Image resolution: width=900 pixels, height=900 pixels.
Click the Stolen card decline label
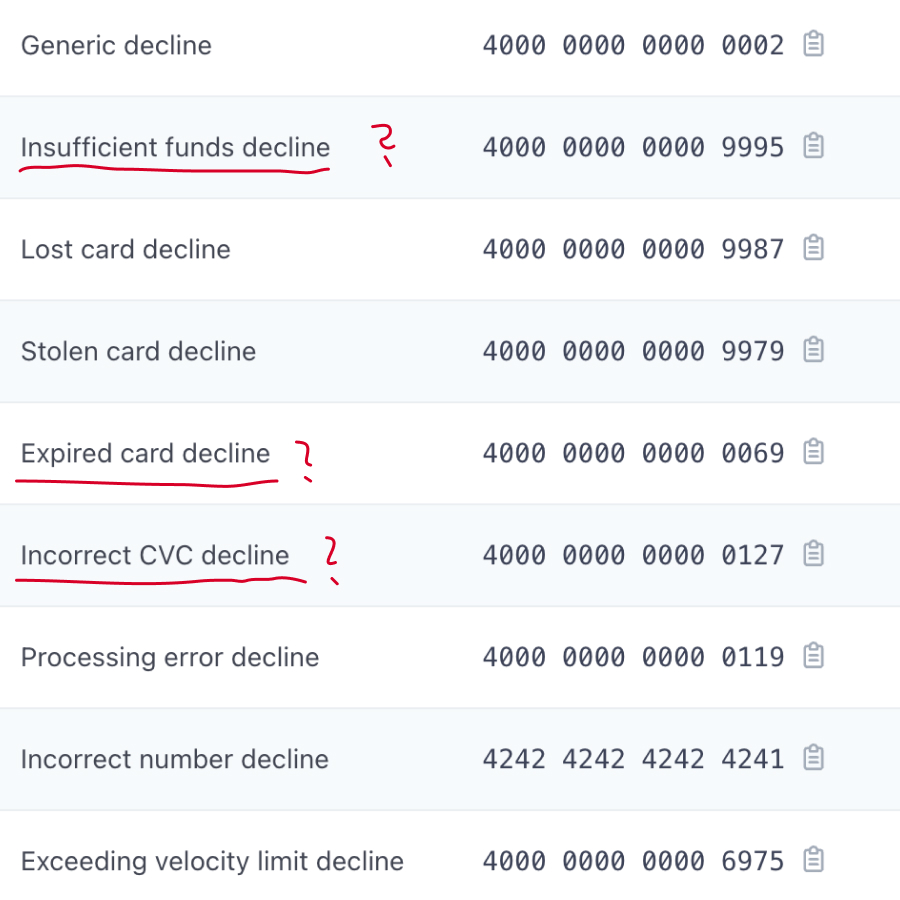(x=138, y=352)
